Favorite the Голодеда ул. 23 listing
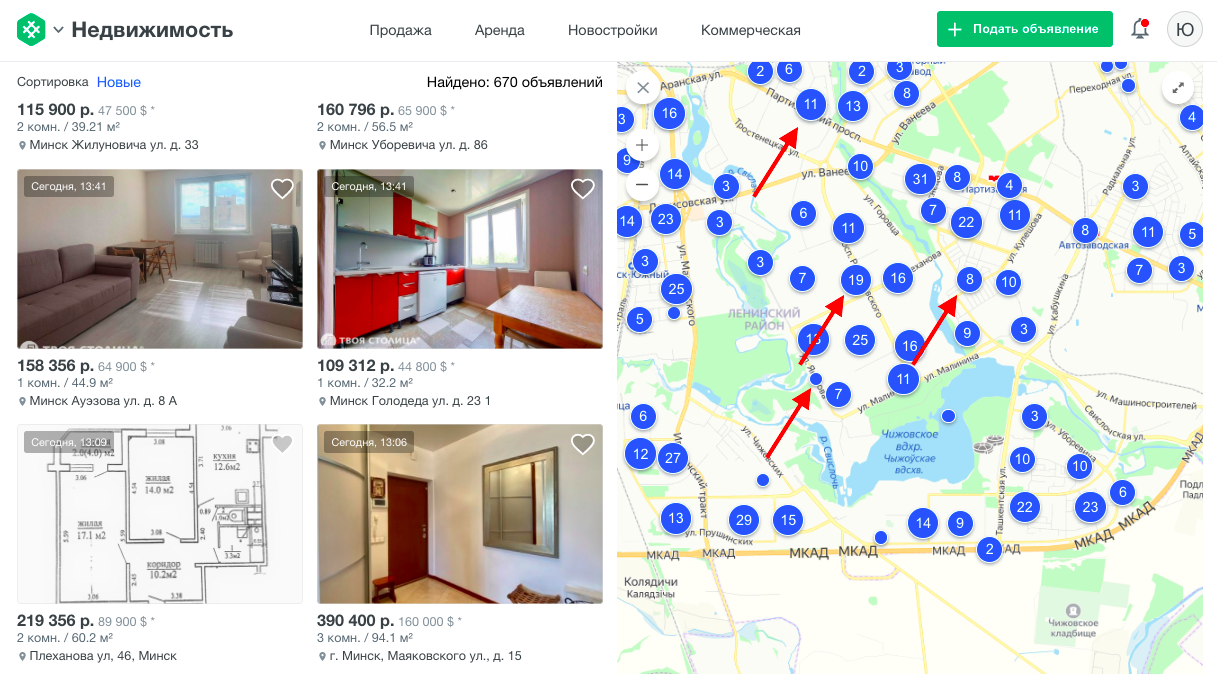 (583, 188)
